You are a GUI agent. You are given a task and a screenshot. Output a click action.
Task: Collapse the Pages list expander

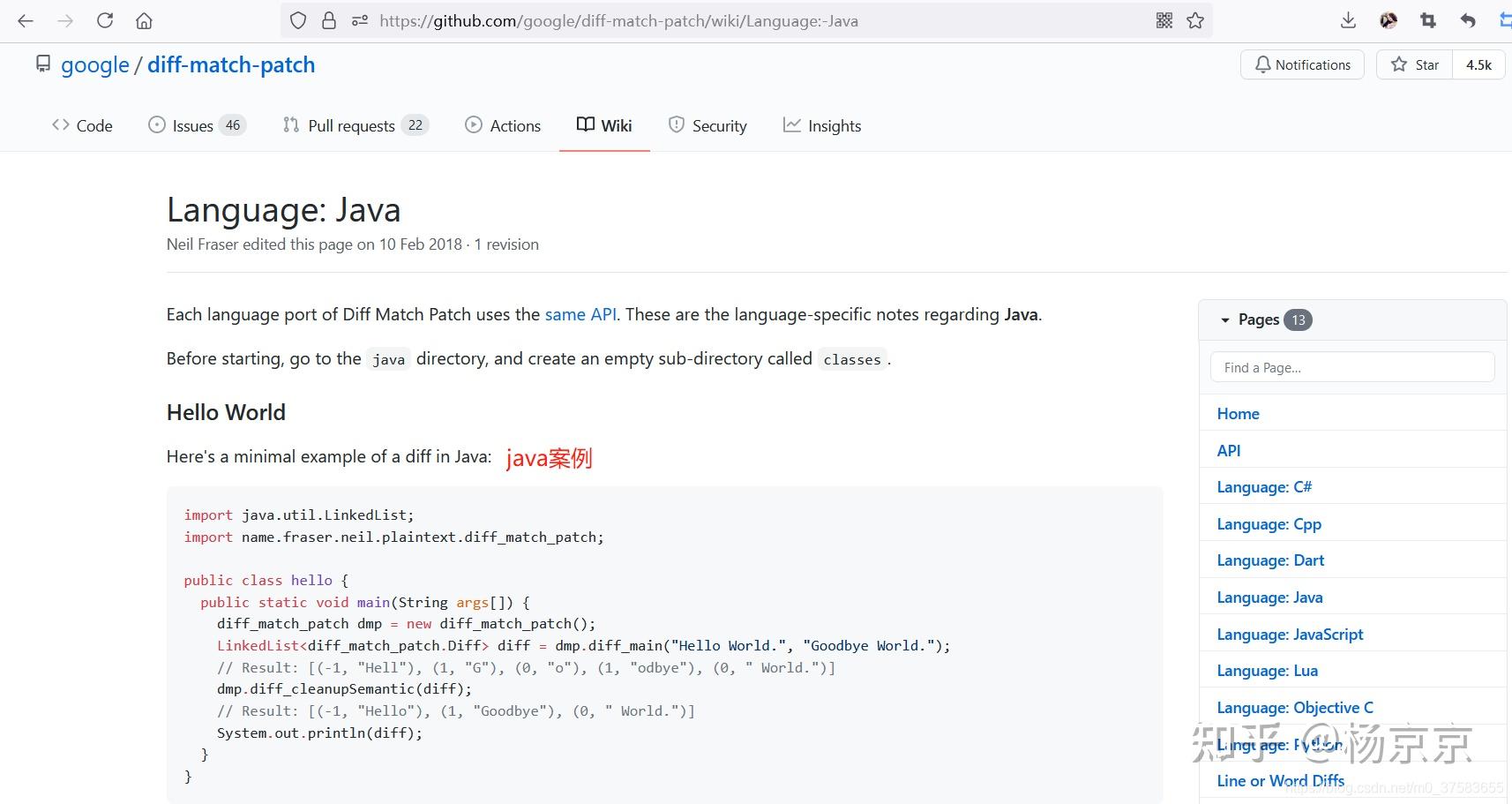point(1225,320)
